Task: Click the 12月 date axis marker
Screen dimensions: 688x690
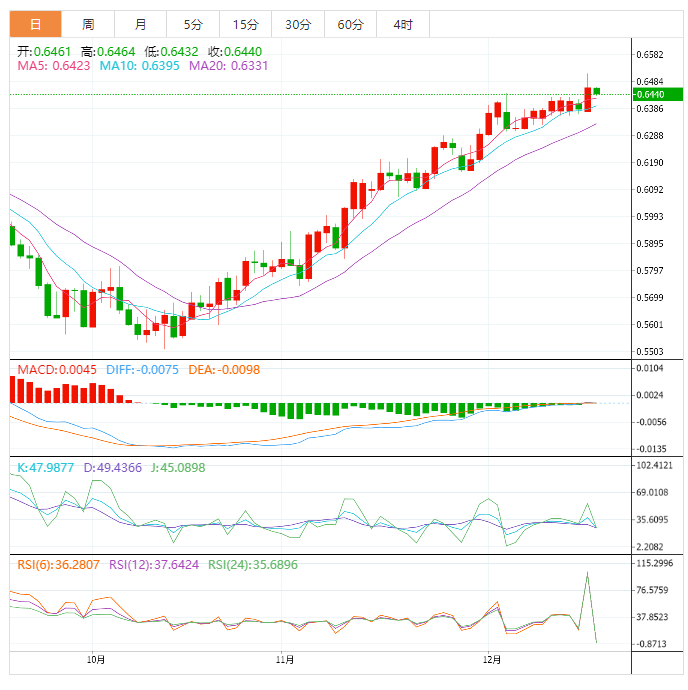Action: (490, 659)
